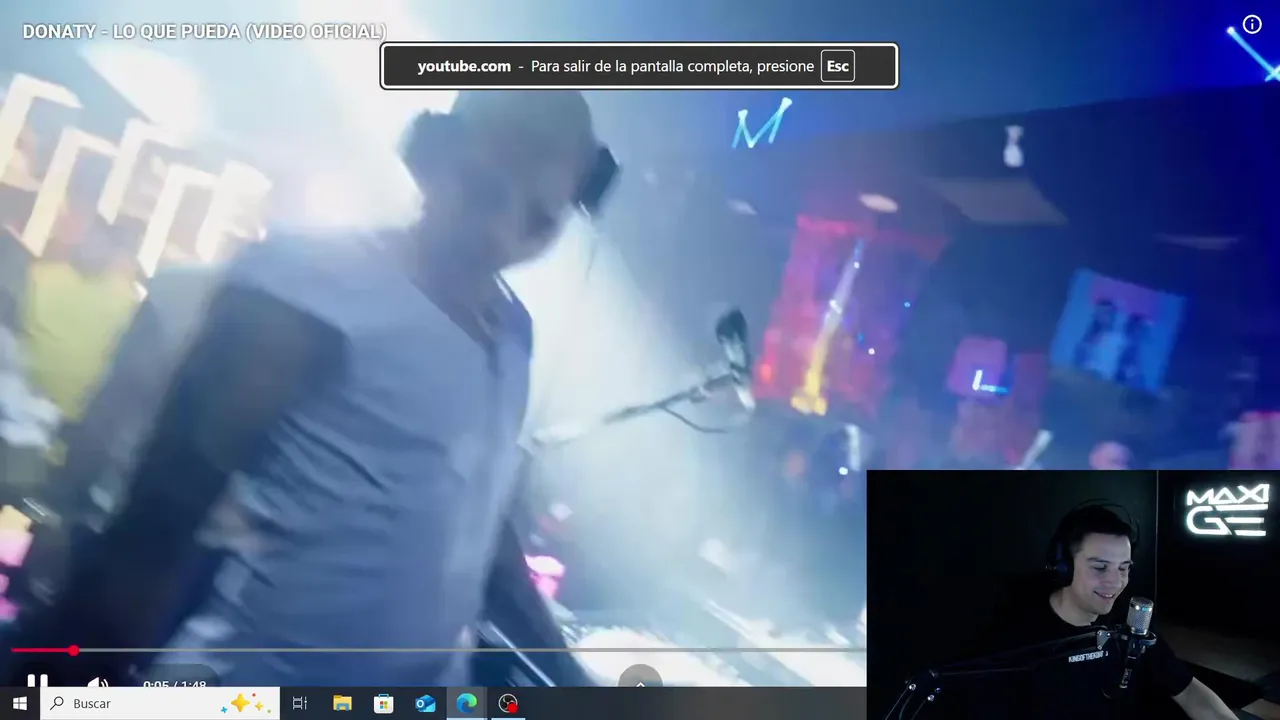Open the video info icon top right
Screen dimensions: 1280x720
pyautogui.click(x=1252, y=24)
